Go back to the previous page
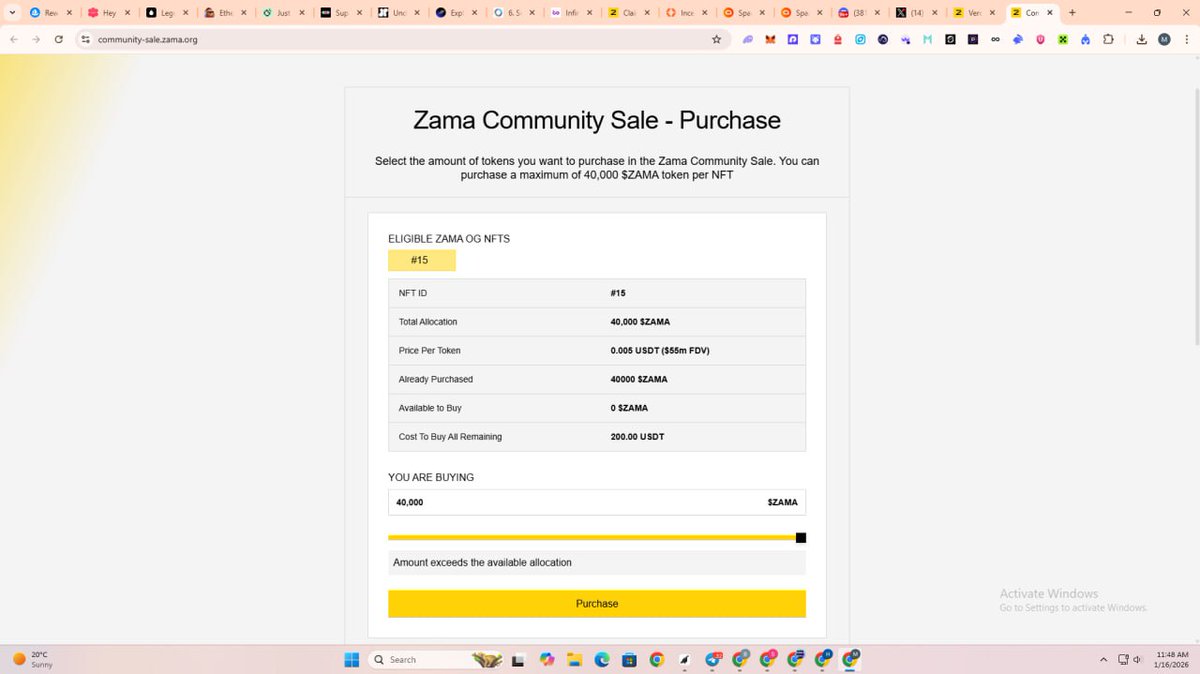The height and width of the screenshot is (674, 1200). 13,39
